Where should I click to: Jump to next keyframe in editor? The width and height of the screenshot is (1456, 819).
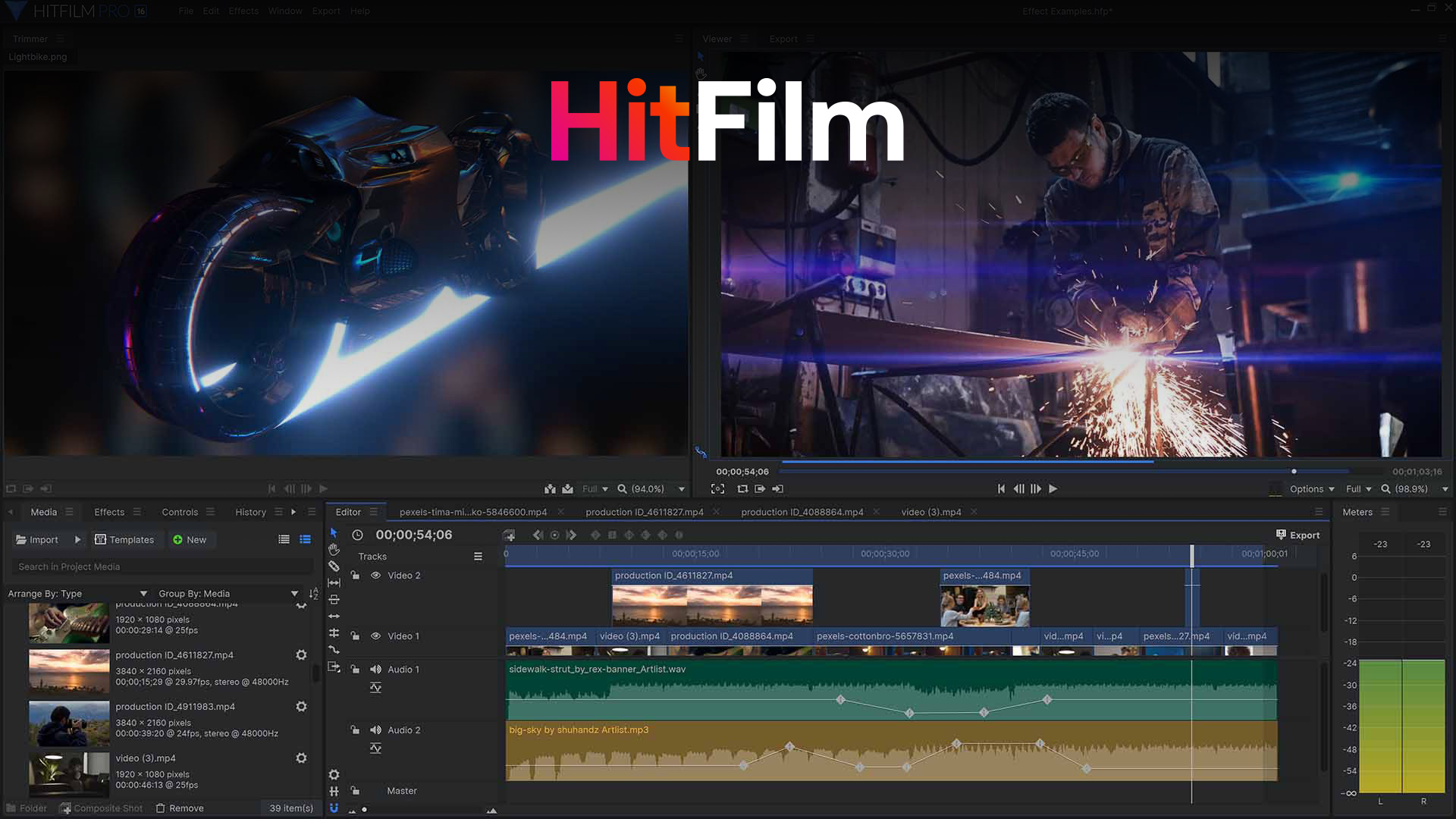tap(571, 535)
